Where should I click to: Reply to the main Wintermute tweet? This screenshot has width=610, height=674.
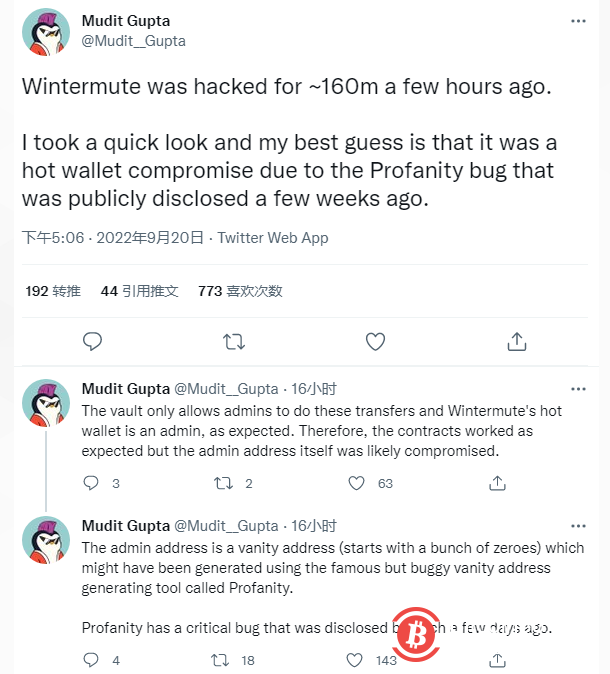pyautogui.click(x=92, y=341)
